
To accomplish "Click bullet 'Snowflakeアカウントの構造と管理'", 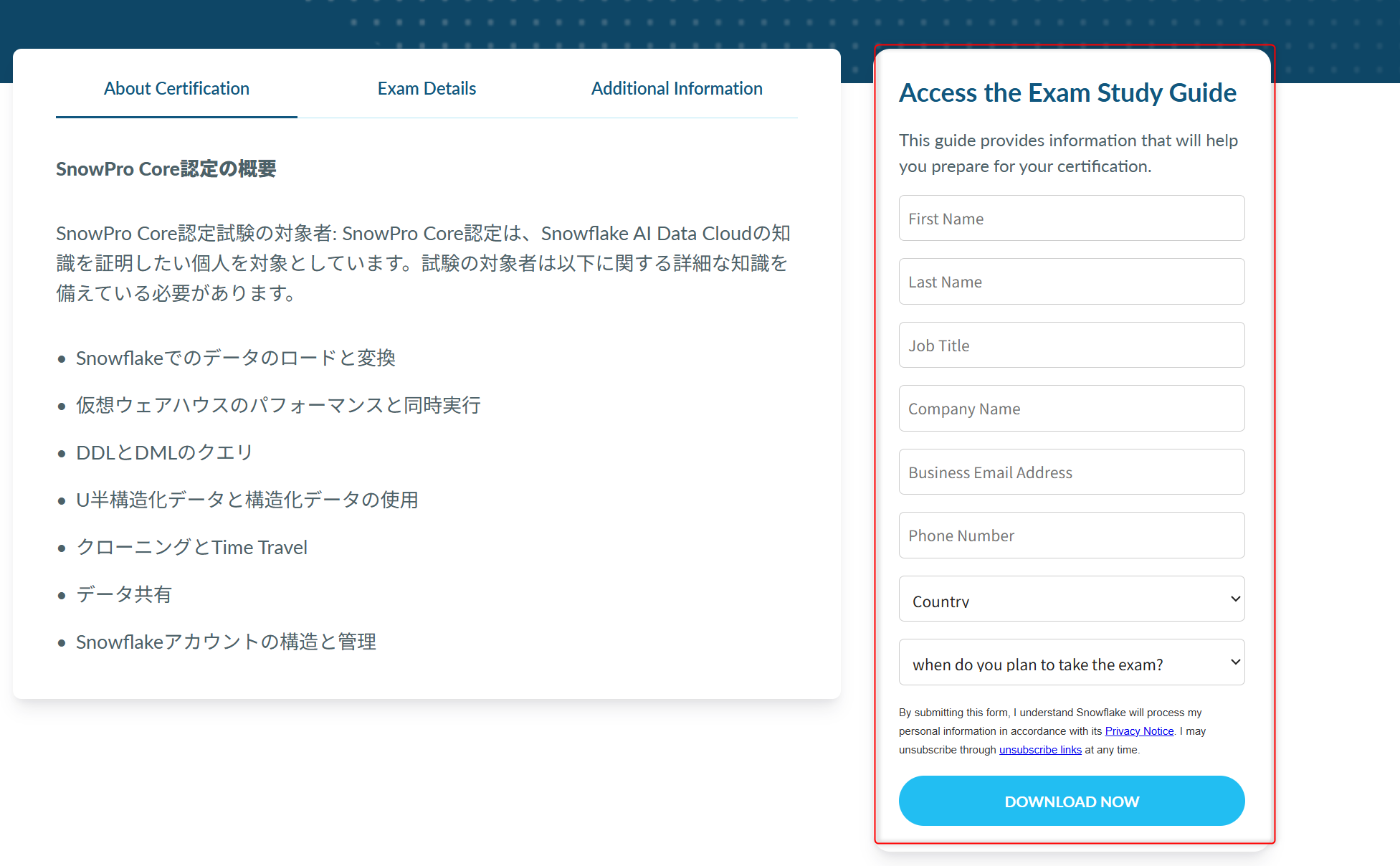I will pyautogui.click(x=226, y=642).
